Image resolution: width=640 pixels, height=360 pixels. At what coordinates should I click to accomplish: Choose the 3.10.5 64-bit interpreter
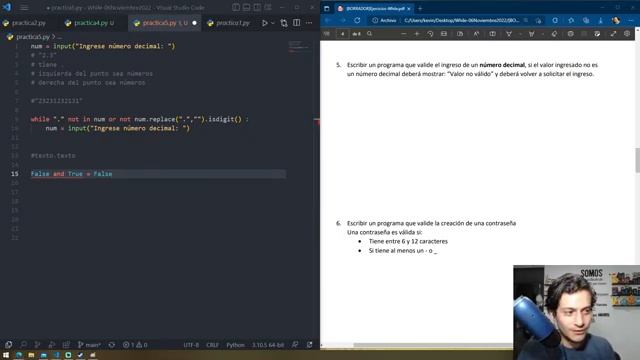click(x=268, y=345)
